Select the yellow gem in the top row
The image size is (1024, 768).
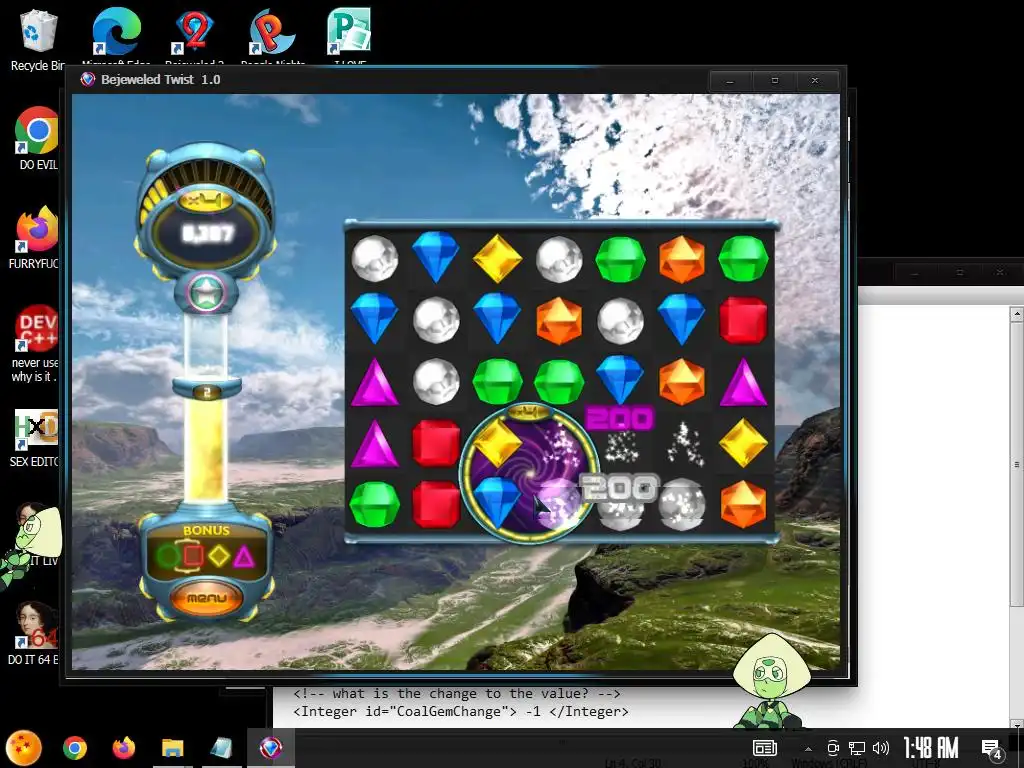click(497, 258)
